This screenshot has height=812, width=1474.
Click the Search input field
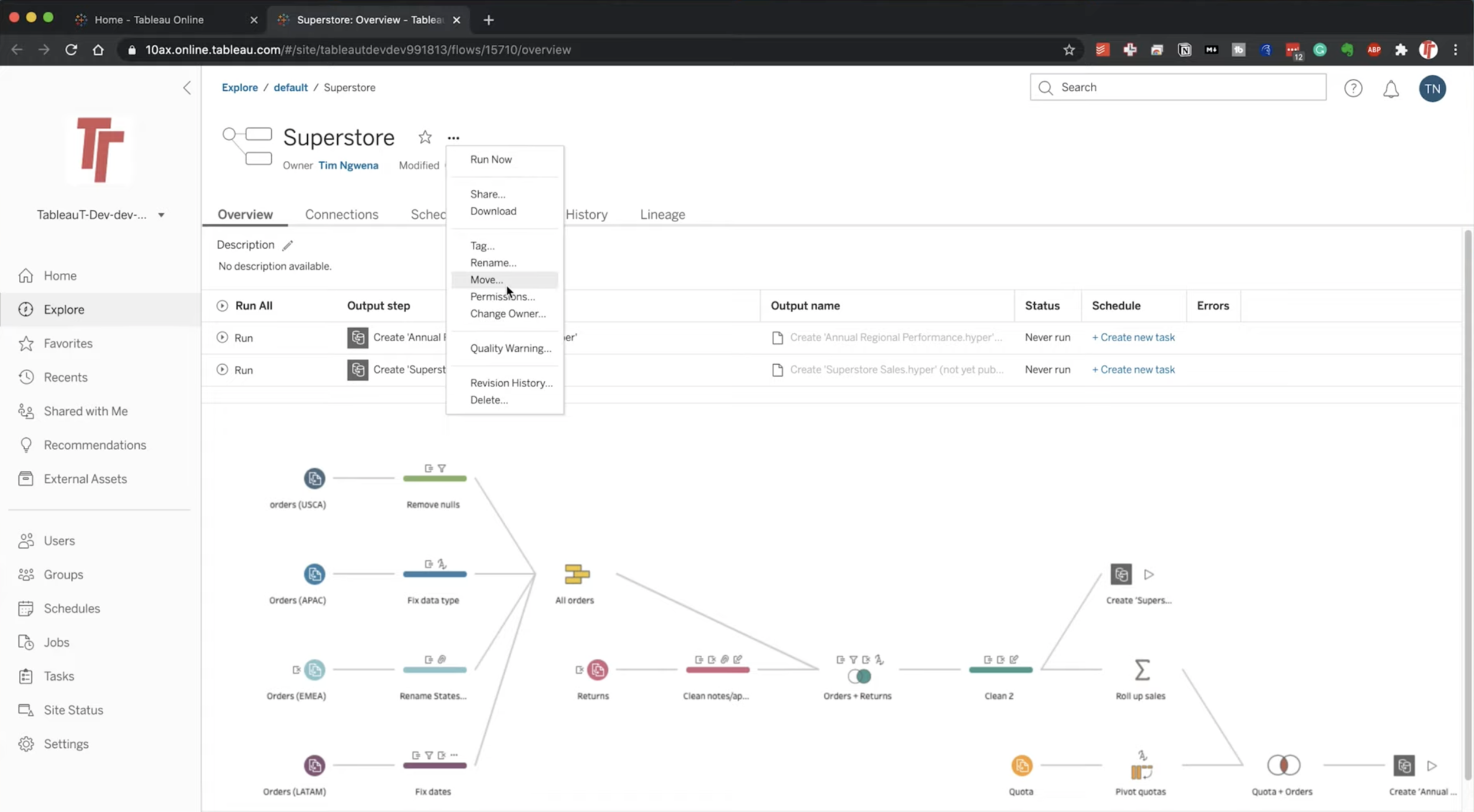(x=1178, y=87)
